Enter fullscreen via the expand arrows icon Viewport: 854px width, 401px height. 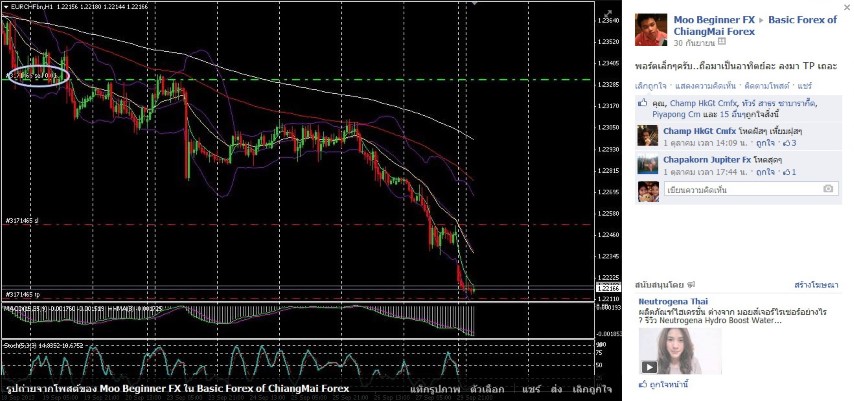click(x=608, y=14)
